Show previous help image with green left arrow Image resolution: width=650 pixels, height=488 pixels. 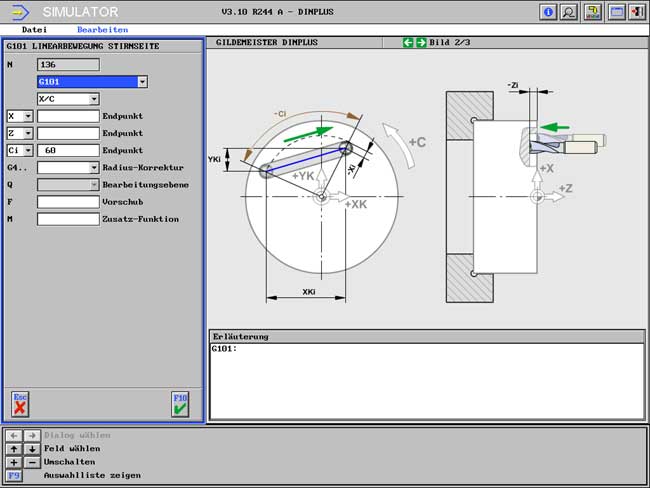[408, 43]
